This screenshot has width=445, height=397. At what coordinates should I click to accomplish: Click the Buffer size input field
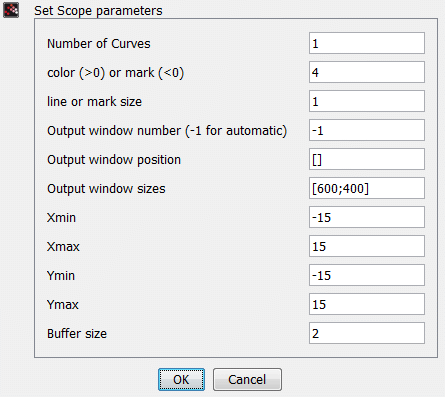pyautogui.click(x=367, y=333)
